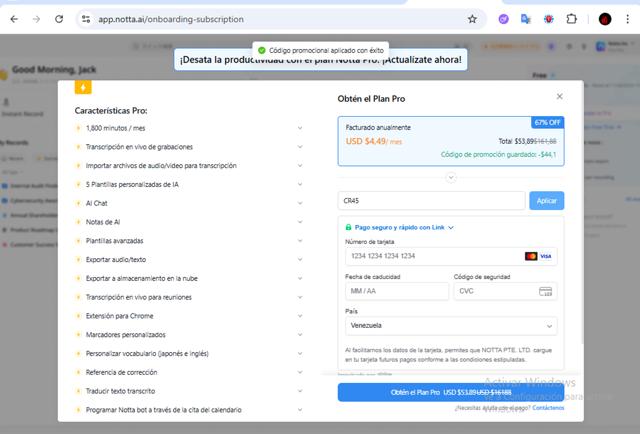Viewport: 640px width, 434px height.
Task: Expand Transcripción en vivo de grabaciones
Action: tap(300, 147)
